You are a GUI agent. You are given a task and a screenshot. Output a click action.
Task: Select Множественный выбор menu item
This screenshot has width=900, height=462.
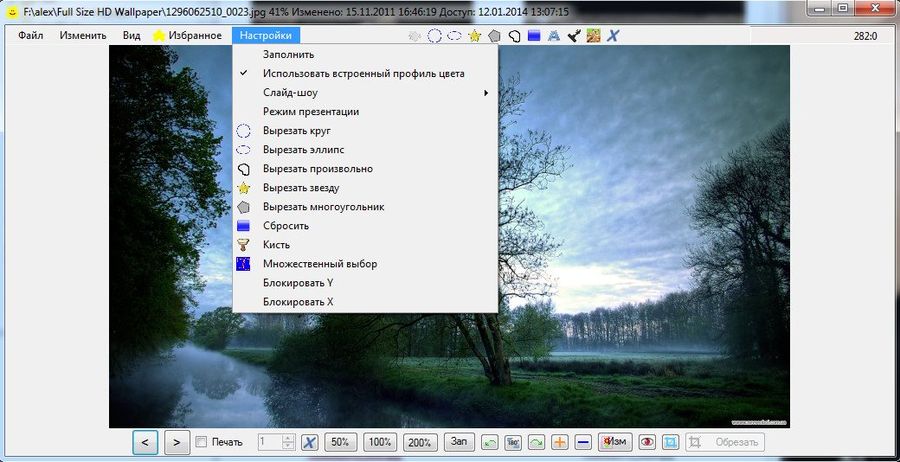click(364, 264)
